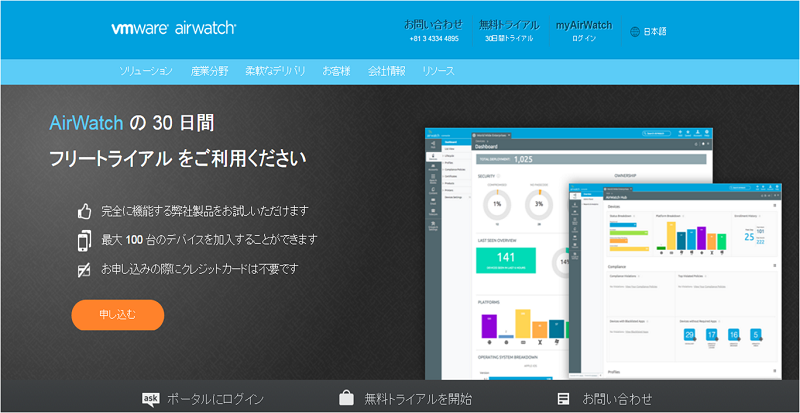Viewport: 800px width, 413px height.
Task: Click the 最大 100 台のデバイス text line
Action: (209, 239)
